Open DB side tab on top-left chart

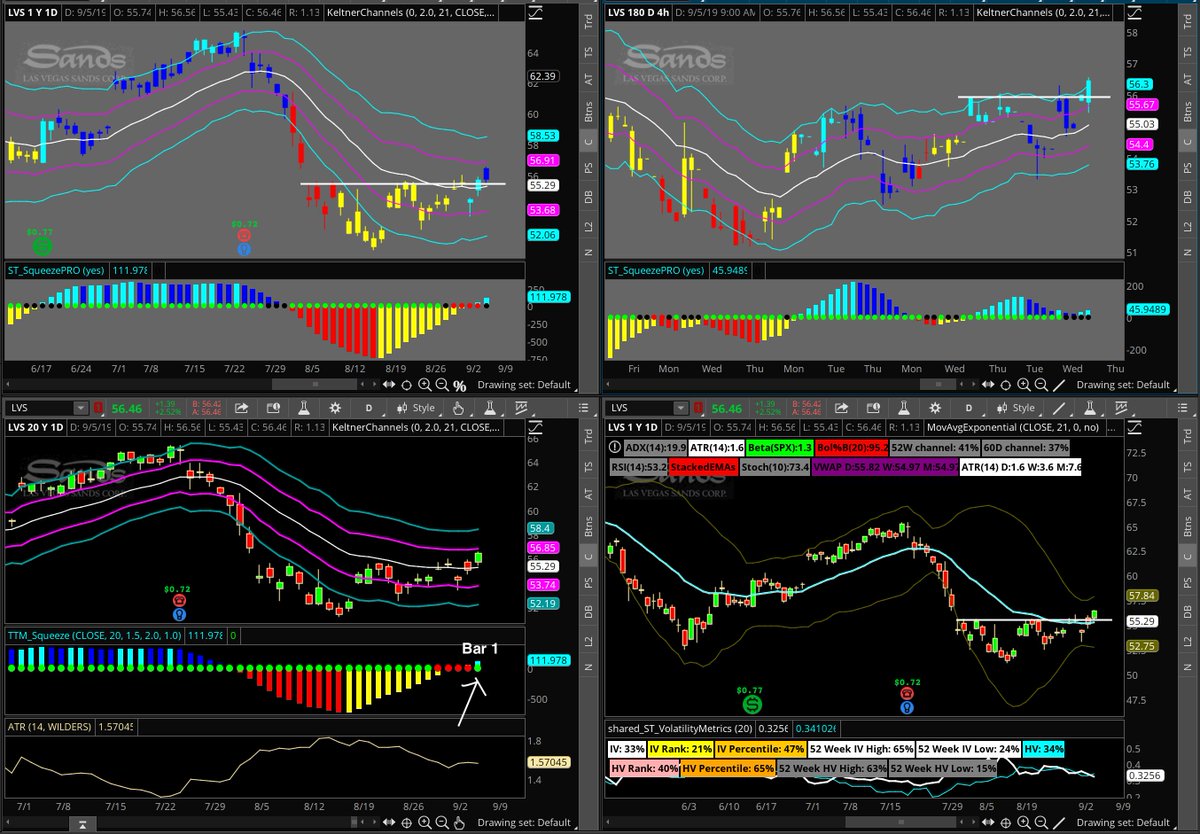tap(589, 198)
